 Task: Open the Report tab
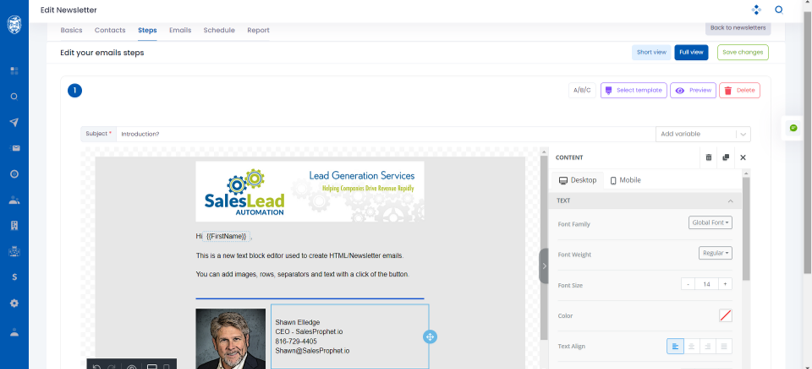(258, 30)
